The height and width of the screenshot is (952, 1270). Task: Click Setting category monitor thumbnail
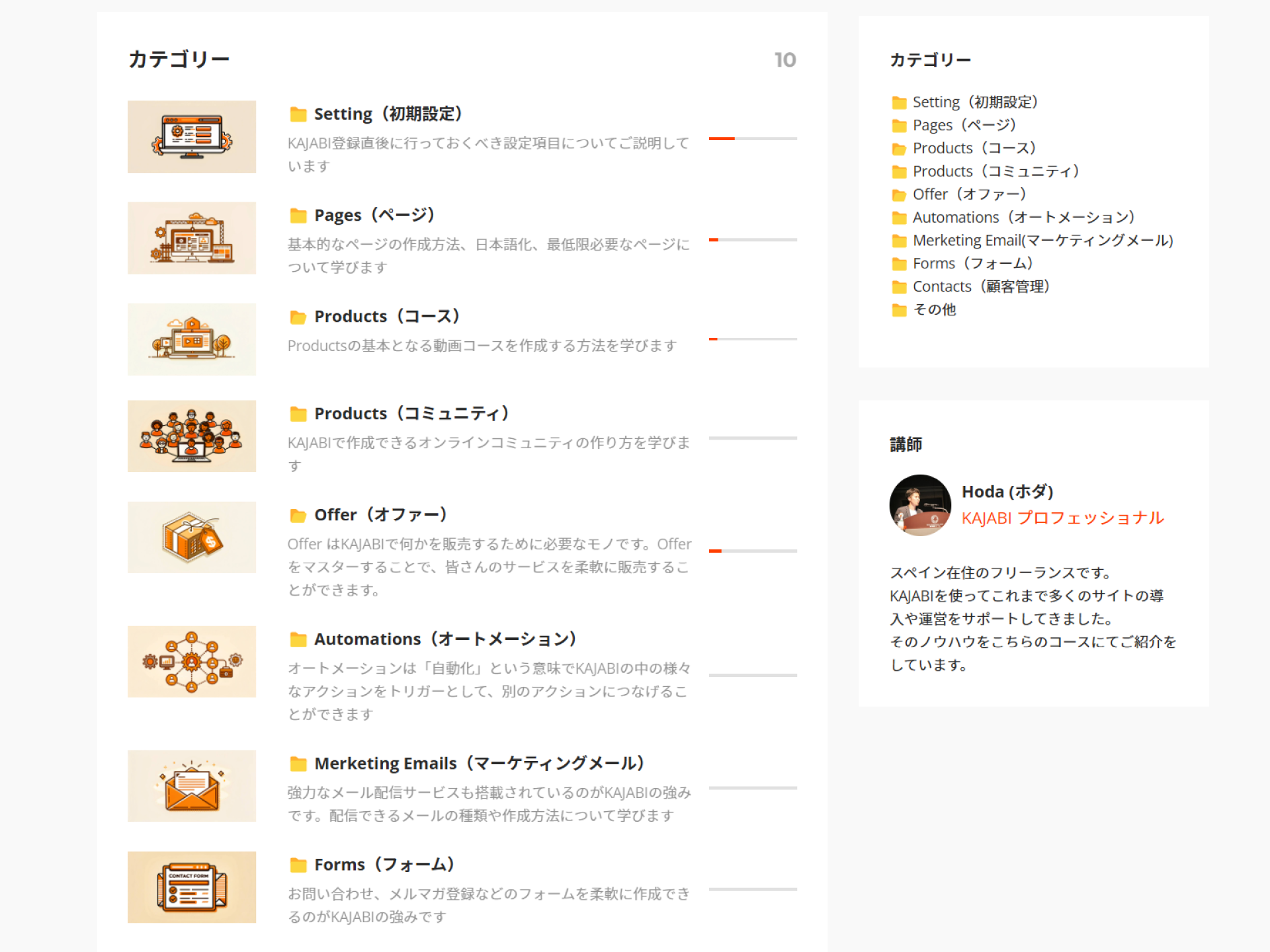click(x=192, y=137)
